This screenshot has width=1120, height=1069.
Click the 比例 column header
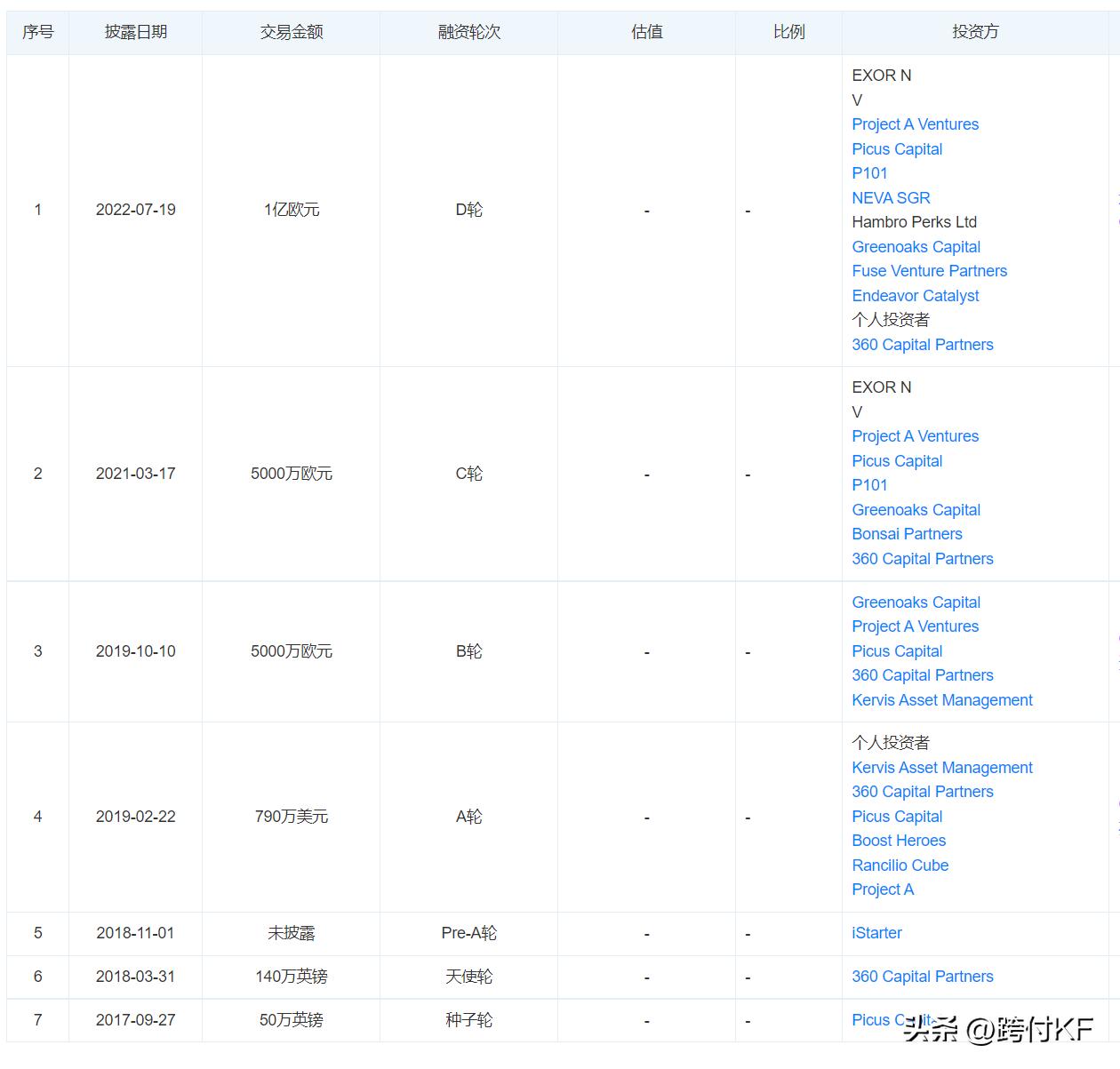[788, 32]
